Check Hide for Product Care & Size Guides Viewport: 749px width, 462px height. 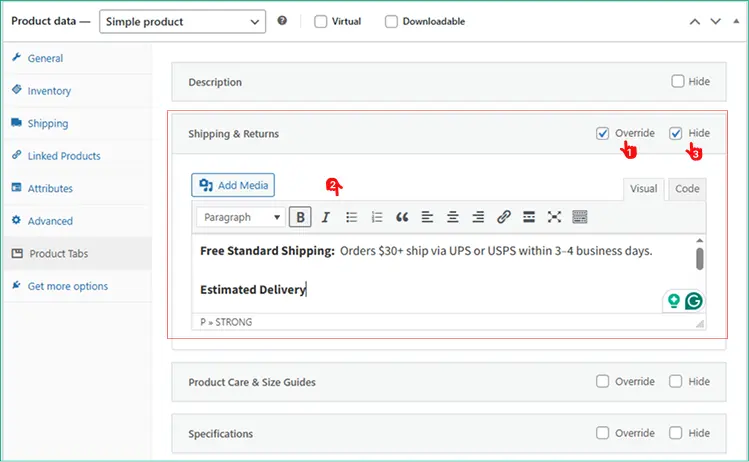pos(675,381)
